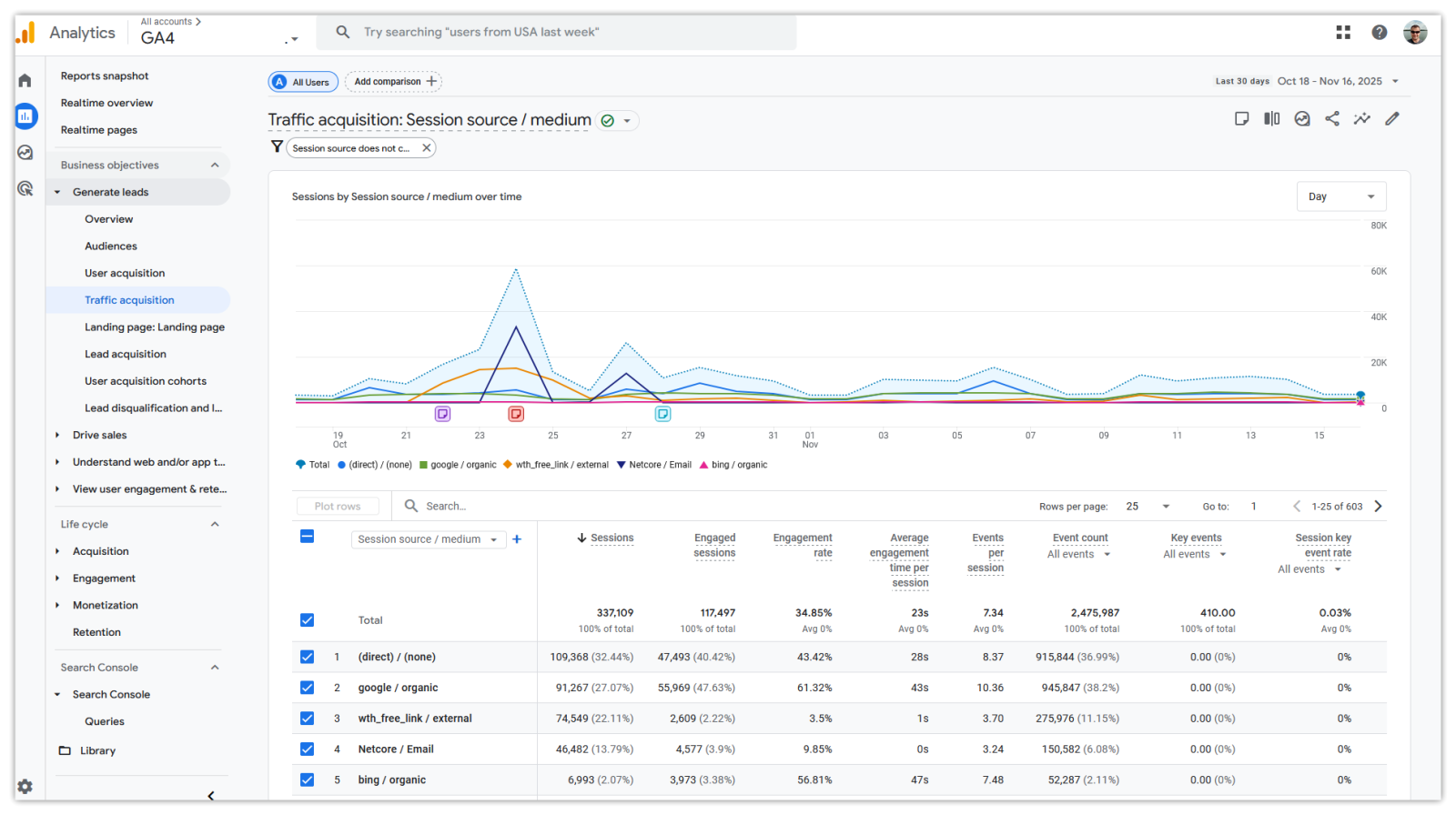Open the Explore icon in left rail
1456x815 pixels.
25,153
